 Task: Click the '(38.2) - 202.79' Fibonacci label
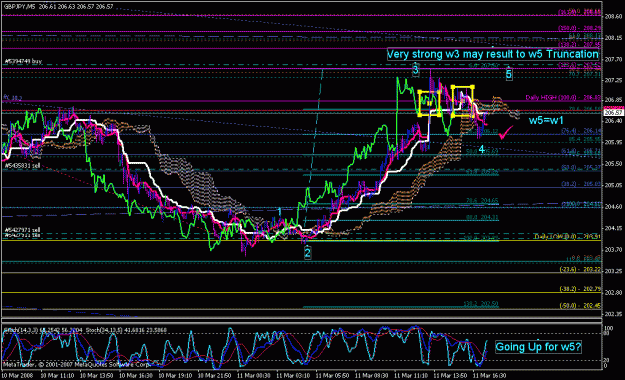pos(580,289)
